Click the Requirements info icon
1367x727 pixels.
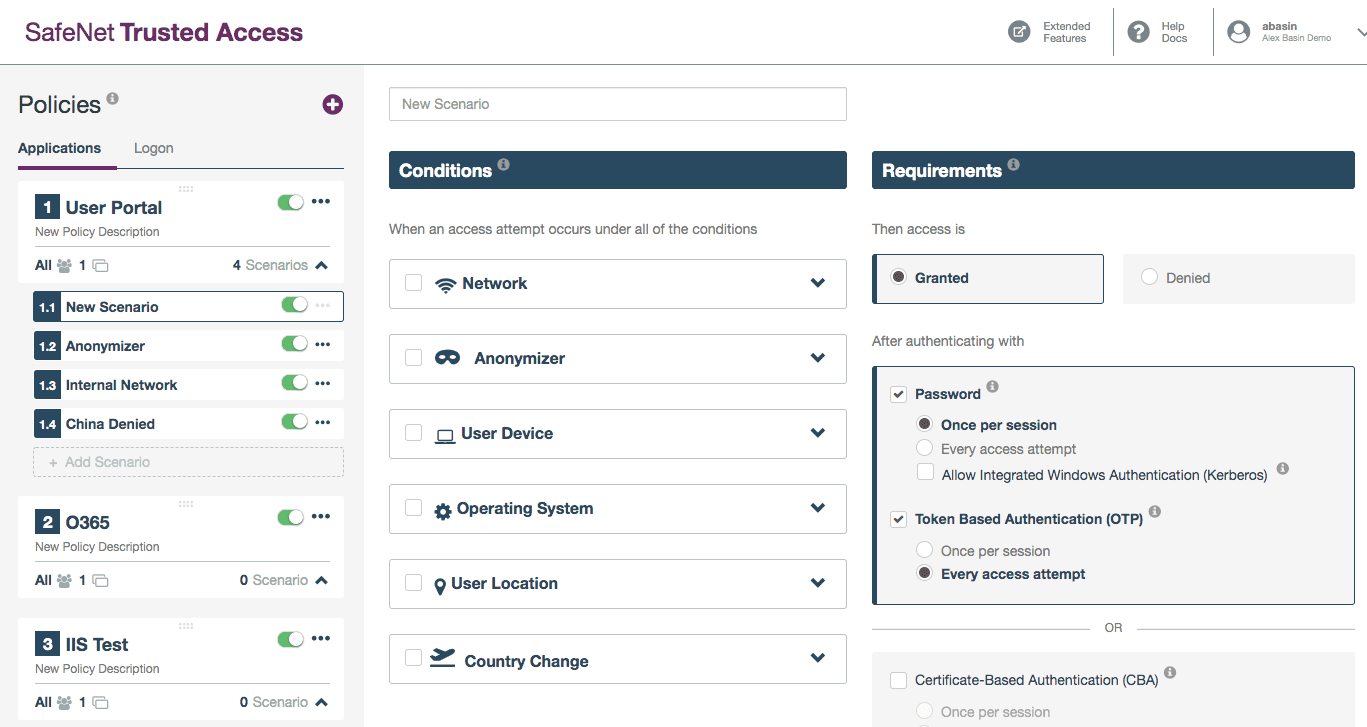click(x=1013, y=164)
